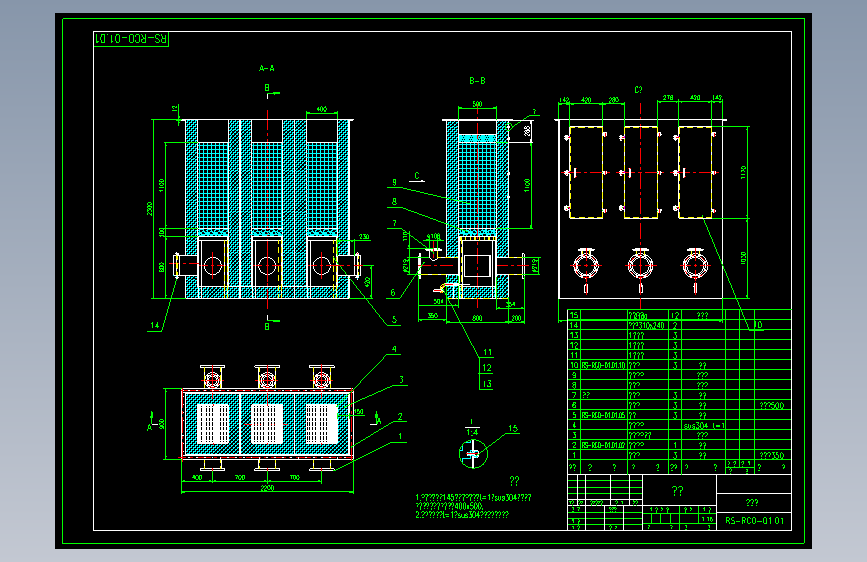
Task: Select the first line of the notes text
Action: (x=473, y=498)
